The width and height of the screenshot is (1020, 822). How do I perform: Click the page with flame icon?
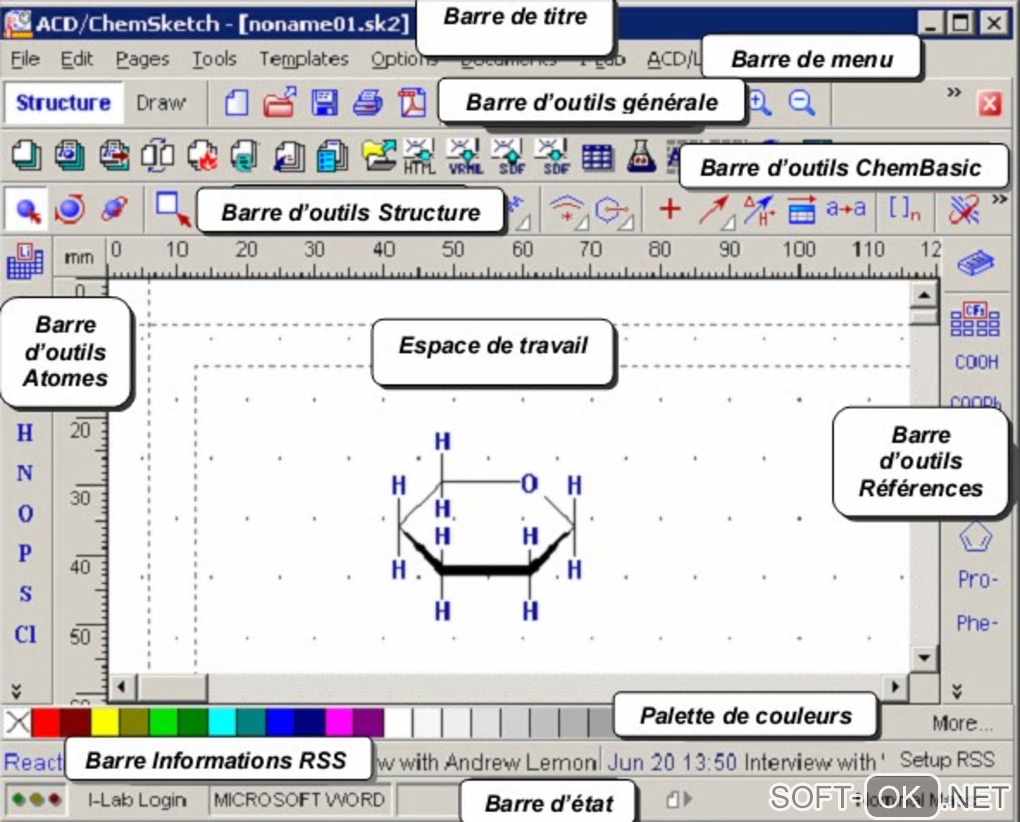202,157
